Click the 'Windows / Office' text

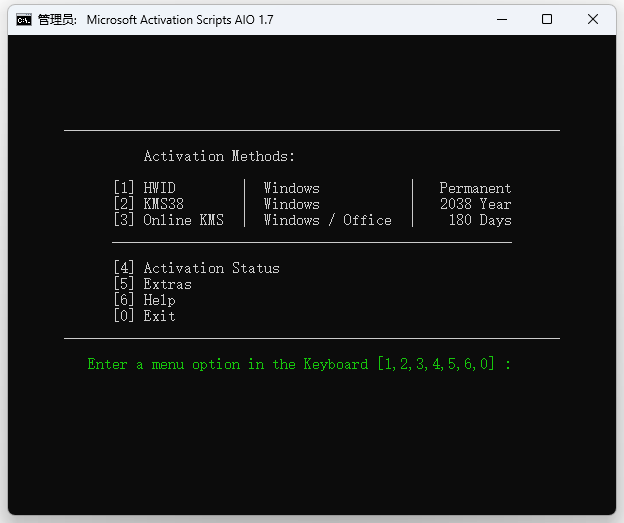pyautogui.click(x=328, y=220)
